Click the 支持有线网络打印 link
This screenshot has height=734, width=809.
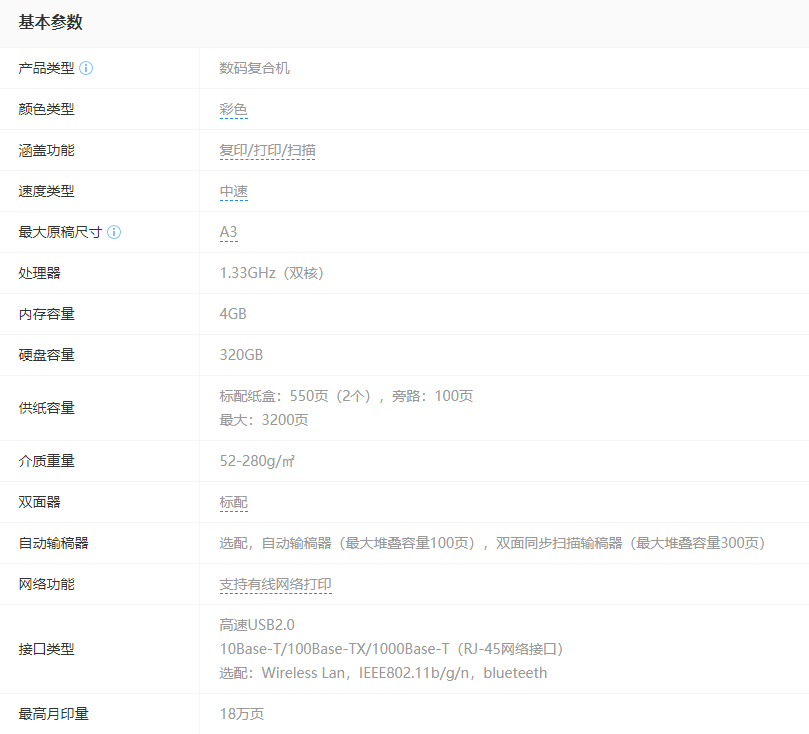coord(275,585)
